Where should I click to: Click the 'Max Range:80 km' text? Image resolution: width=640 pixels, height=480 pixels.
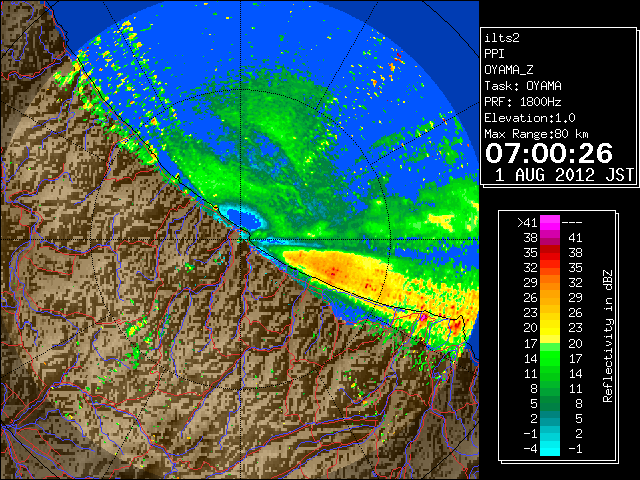(537, 134)
